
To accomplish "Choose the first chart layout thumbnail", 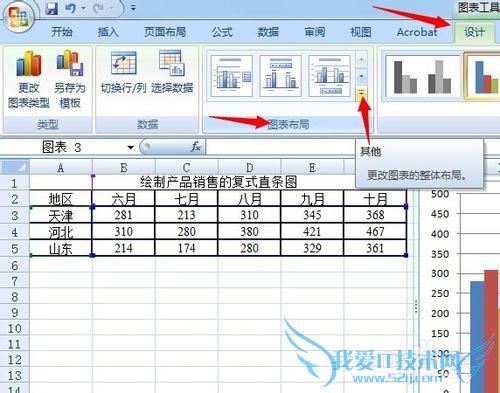I will click(231, 76).
